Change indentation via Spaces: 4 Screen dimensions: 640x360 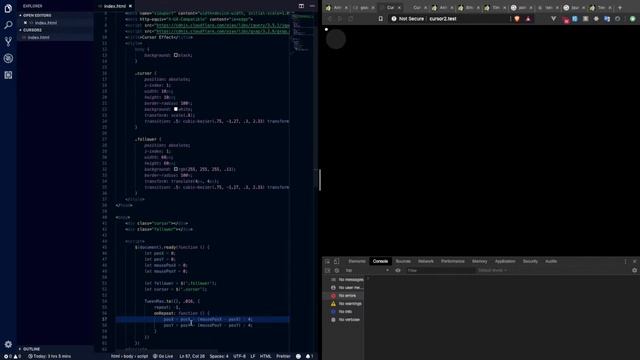coord(219,356)
